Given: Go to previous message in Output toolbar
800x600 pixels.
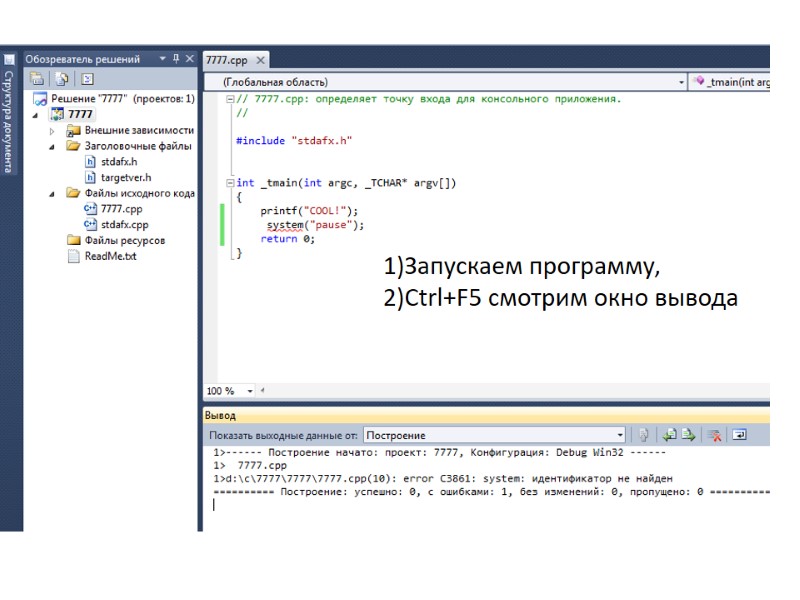Looking at the screenshot, I should [670, 435].
